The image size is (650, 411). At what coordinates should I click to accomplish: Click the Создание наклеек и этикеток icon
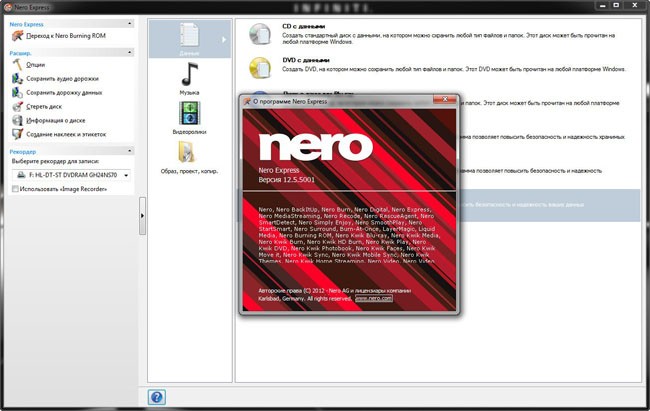17,134
